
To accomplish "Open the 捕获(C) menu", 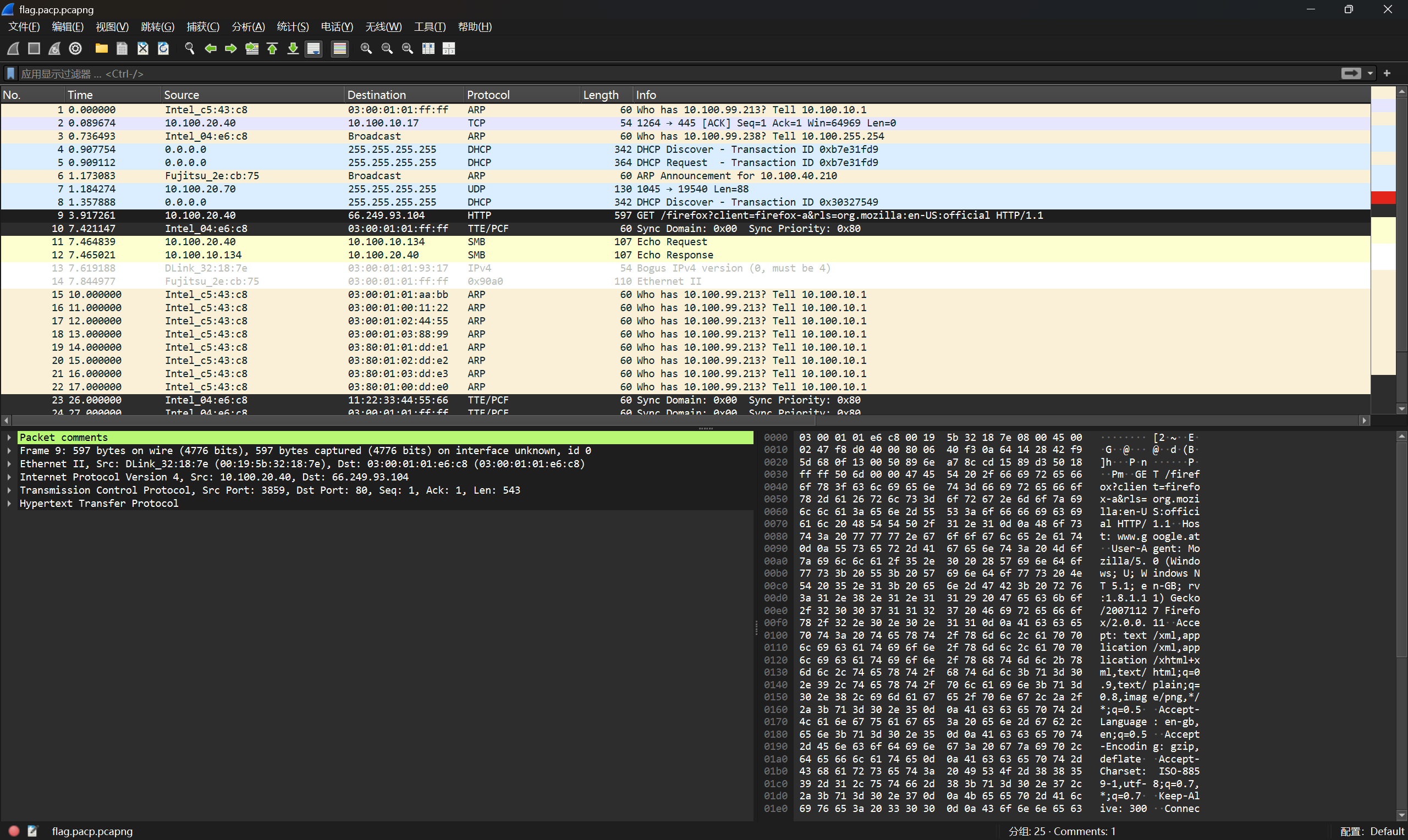I will [203, 26].
